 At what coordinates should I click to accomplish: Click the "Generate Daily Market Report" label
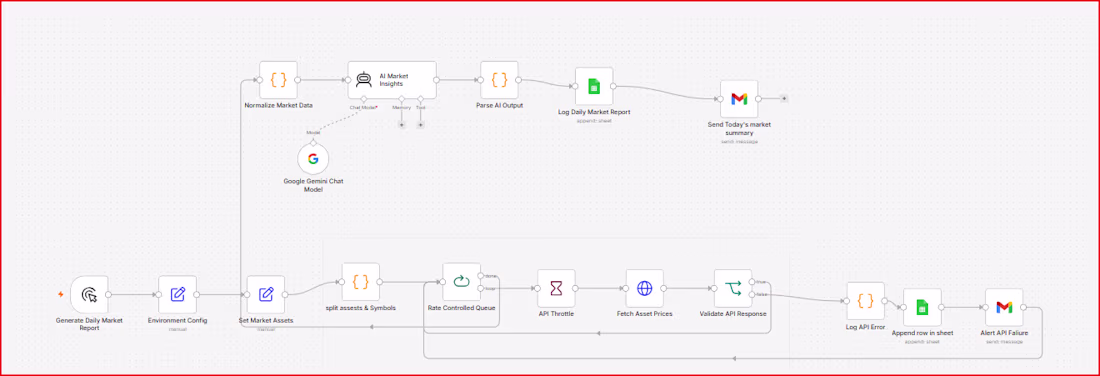(x=90, y=323)
